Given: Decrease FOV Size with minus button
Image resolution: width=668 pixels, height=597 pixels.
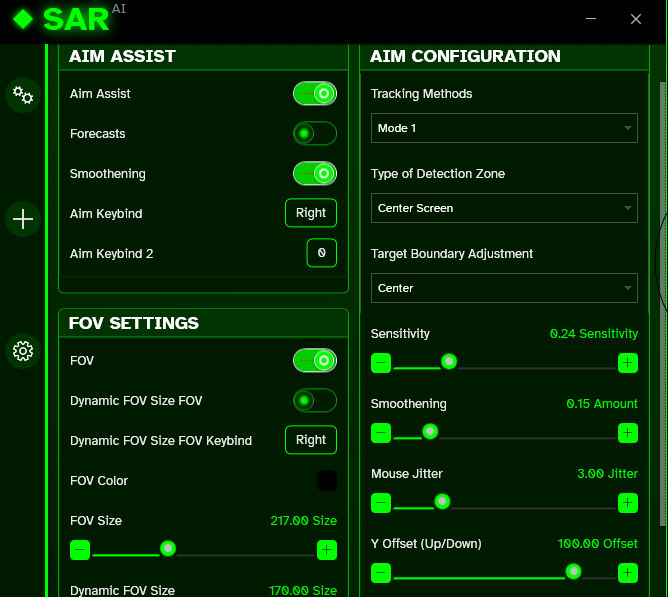Looking at the screenshot, I should [x=80, y=550].
